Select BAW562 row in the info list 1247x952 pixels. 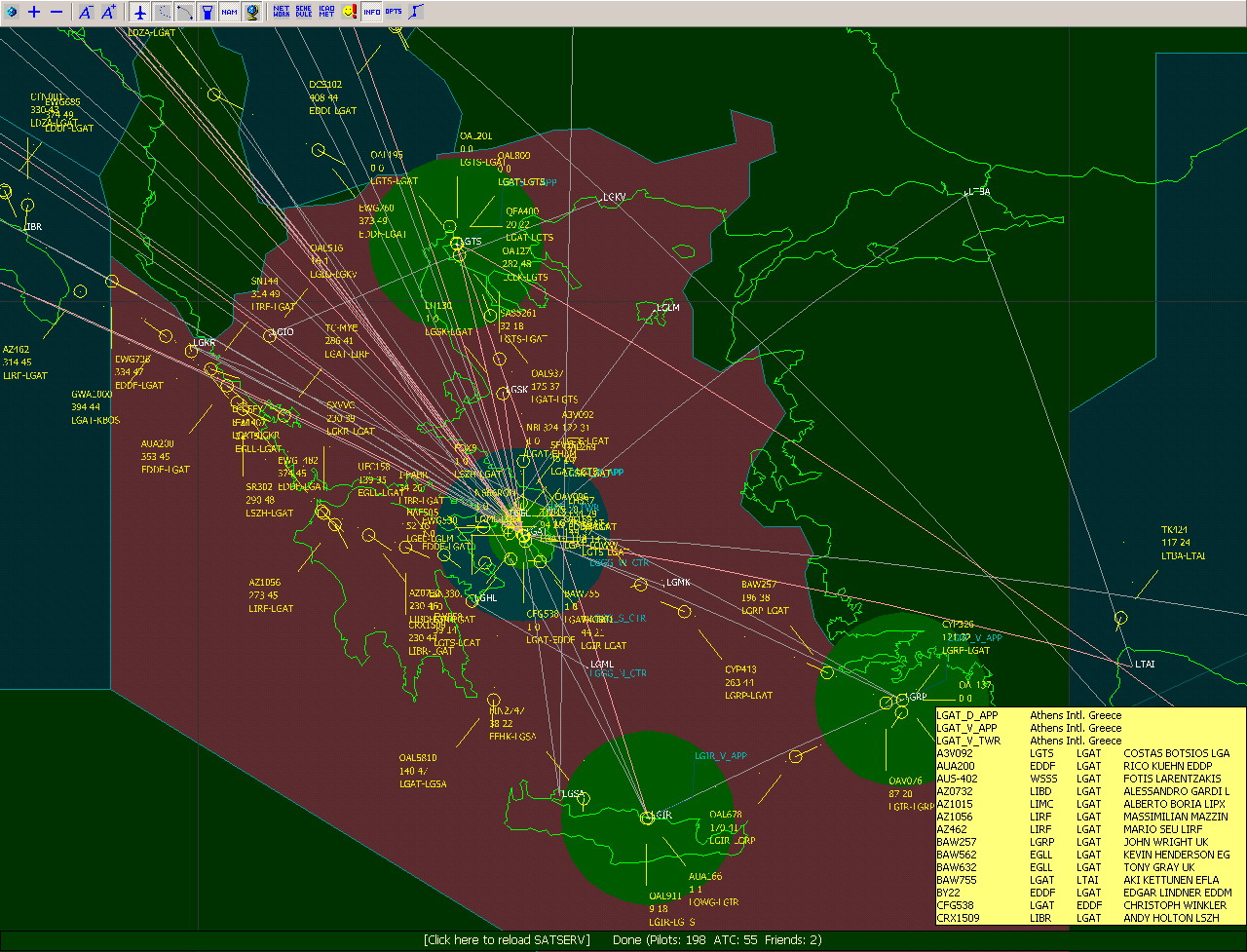pos(1088,854)
